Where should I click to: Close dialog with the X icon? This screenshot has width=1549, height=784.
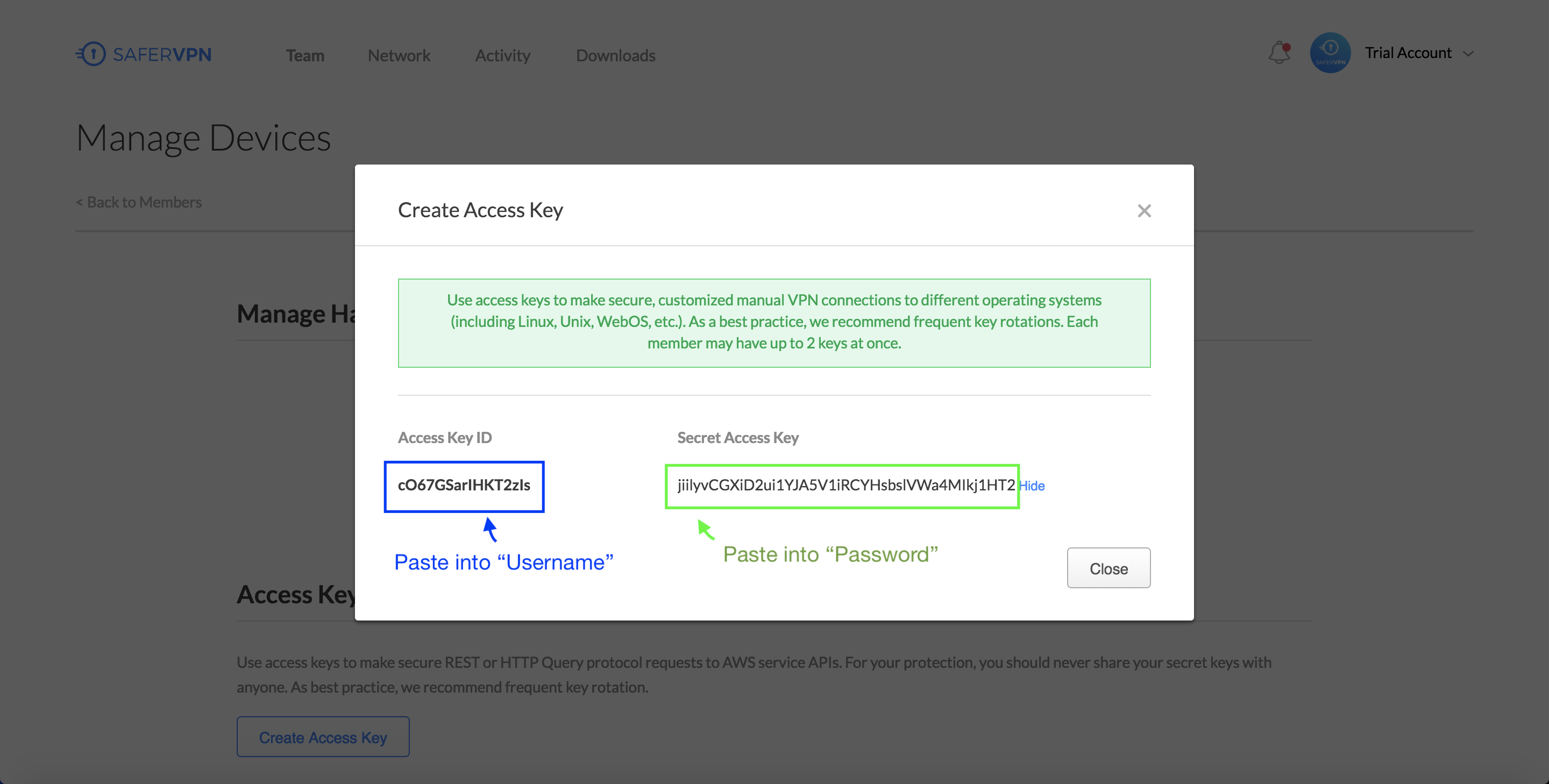(1143, 211)
